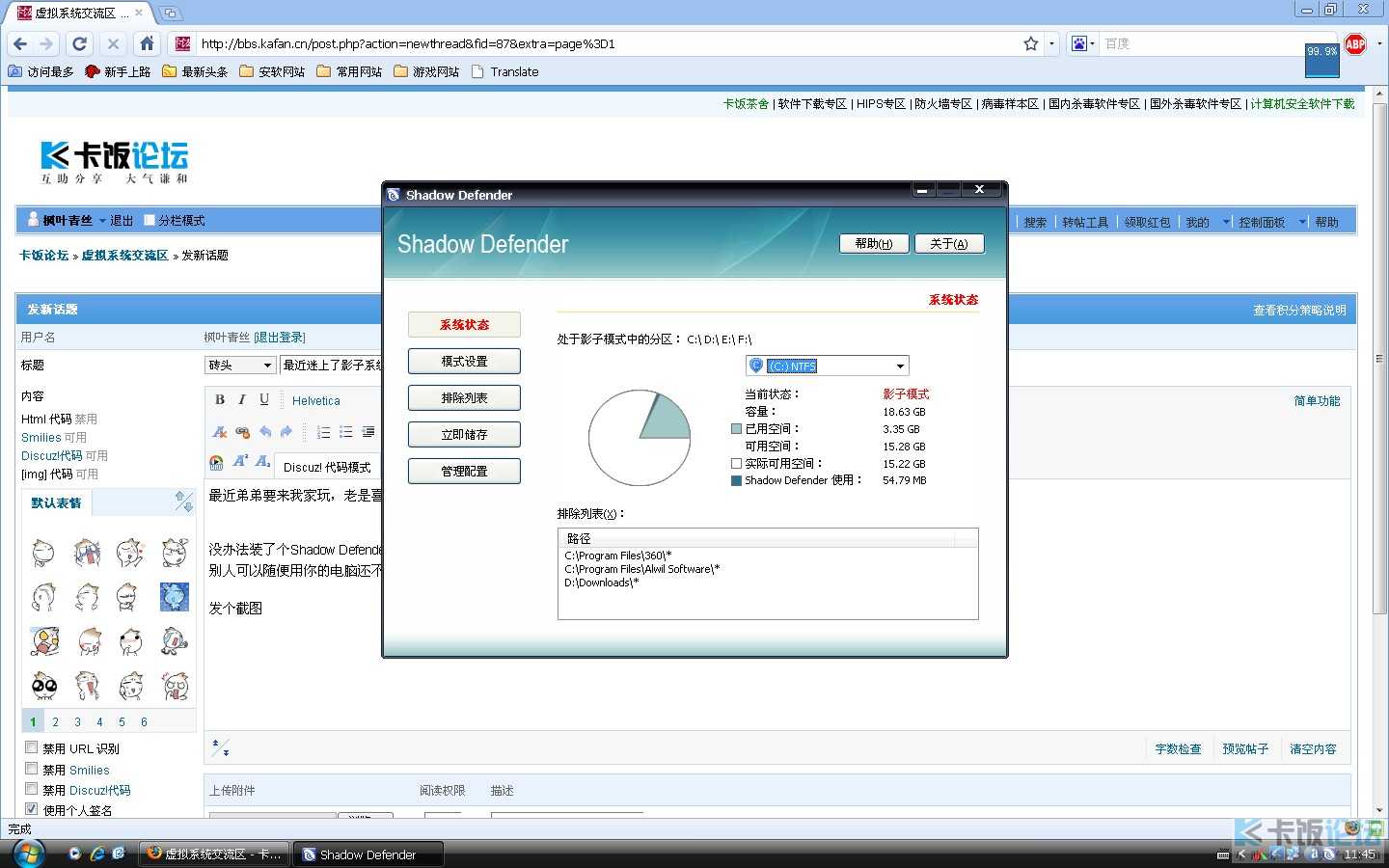Click the insert link icon in editor
The width and height of the screenshot is (1389, 868).
pyautogui.click(x=242, y=432)
